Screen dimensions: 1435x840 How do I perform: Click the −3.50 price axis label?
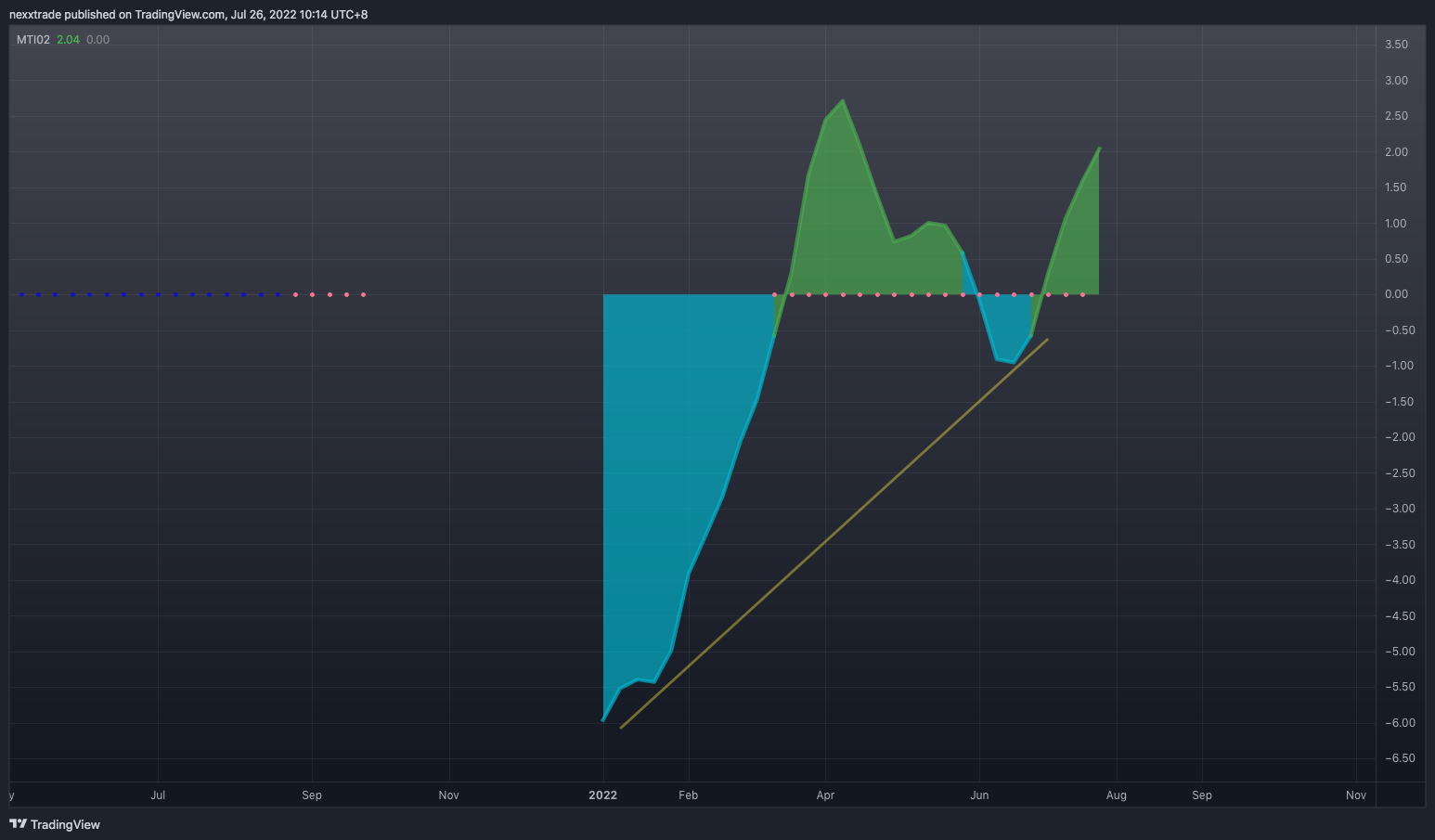(x=1400, y=545)
